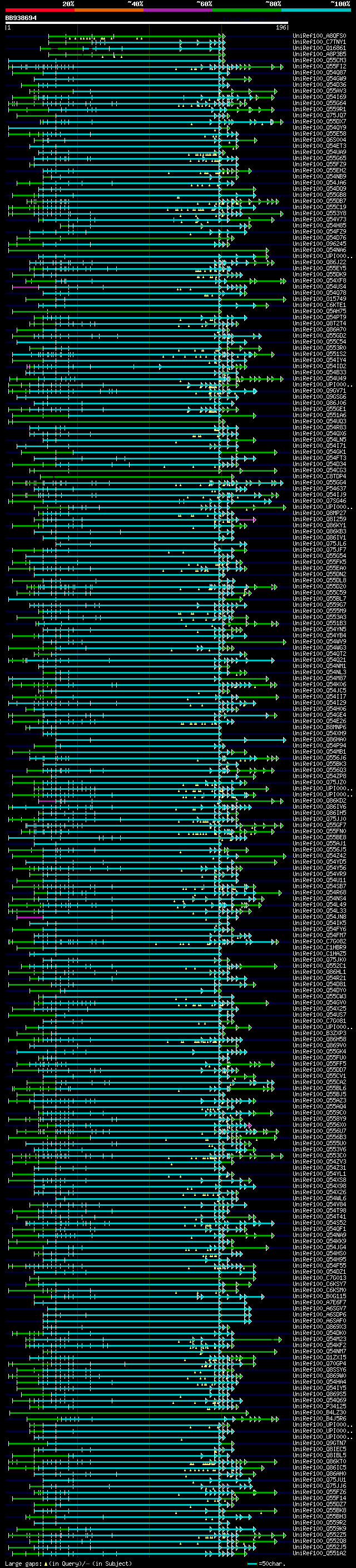Screen dimensions: 356x1568
Task: Select alignment label UniRef100_Q9GSG6
Action: pyautogui.click(x=319, y=397)
